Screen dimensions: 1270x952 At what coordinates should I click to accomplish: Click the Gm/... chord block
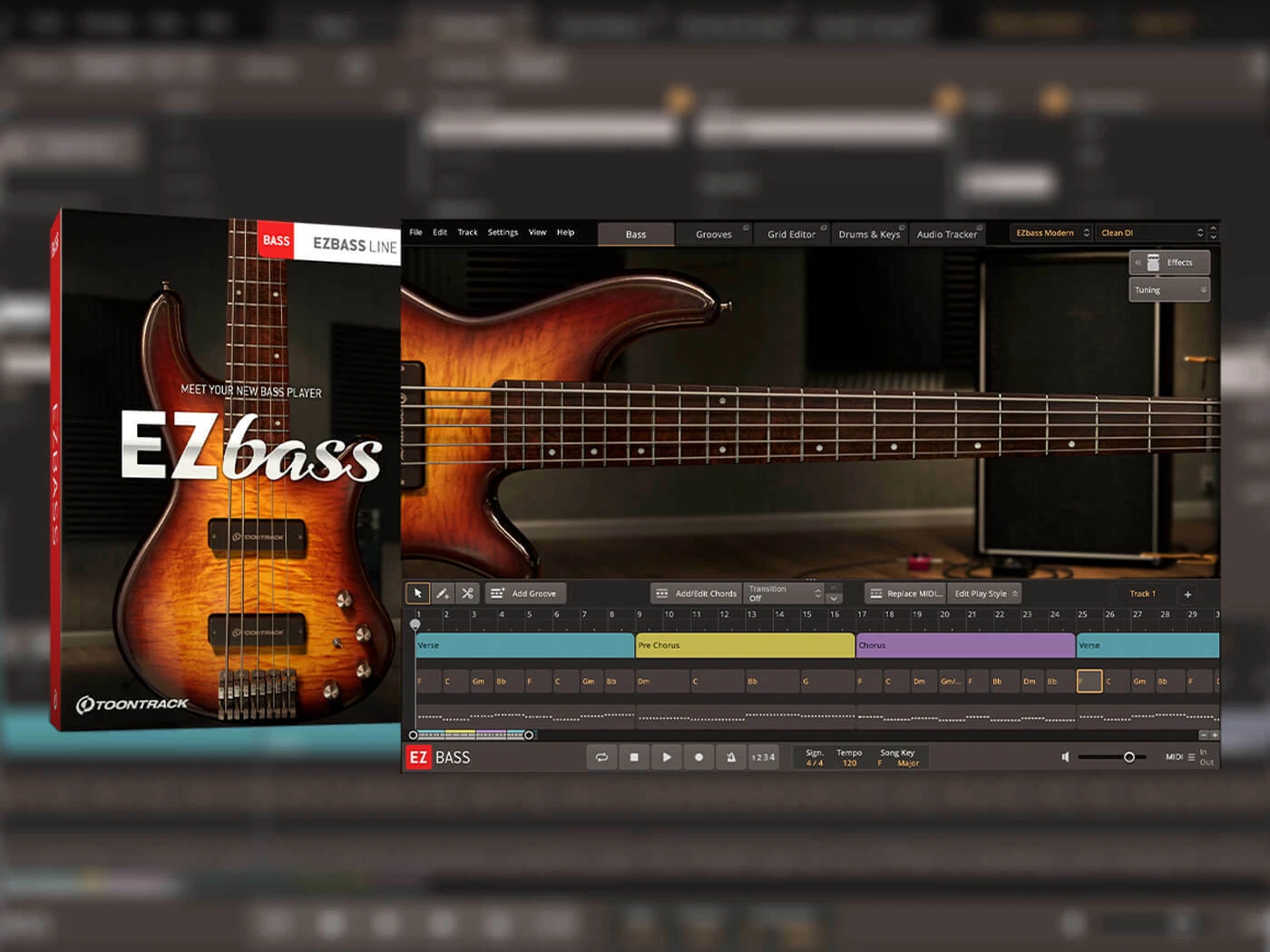click(951, 681)
